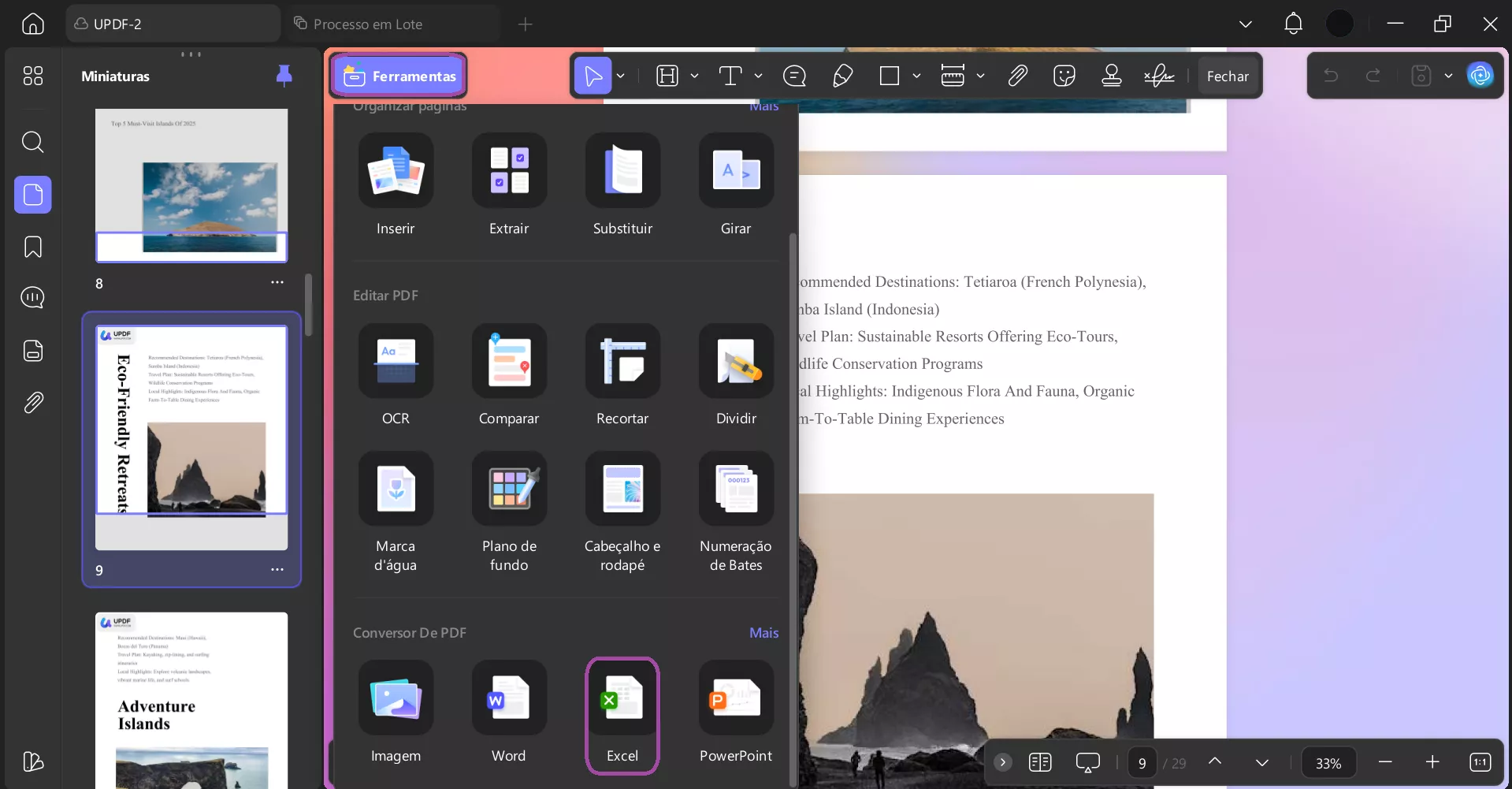The image size is (1512, 789).
Task: Toggle presentation mode in the bottom bar
Action: point(1087,762)
